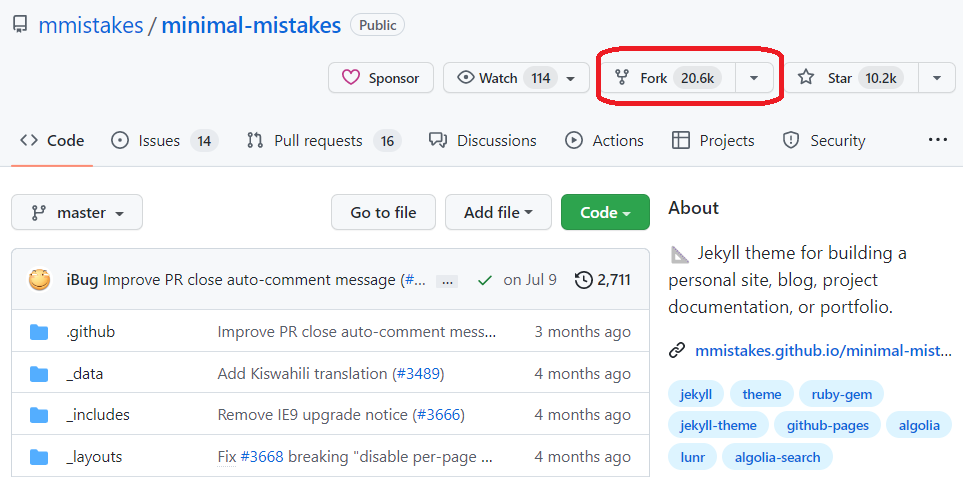The image size is (963, 477).
Task: Click the Pull requests count 16 badge
Action: (x=387, y=141)
